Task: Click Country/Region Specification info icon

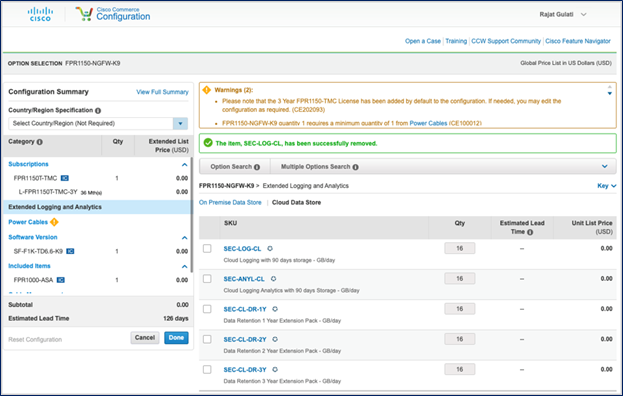Action: tap(98, 110)
